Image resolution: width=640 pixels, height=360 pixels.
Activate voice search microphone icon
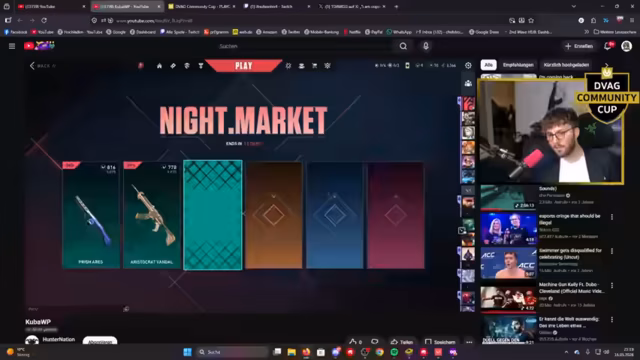(x=426, y=46)
